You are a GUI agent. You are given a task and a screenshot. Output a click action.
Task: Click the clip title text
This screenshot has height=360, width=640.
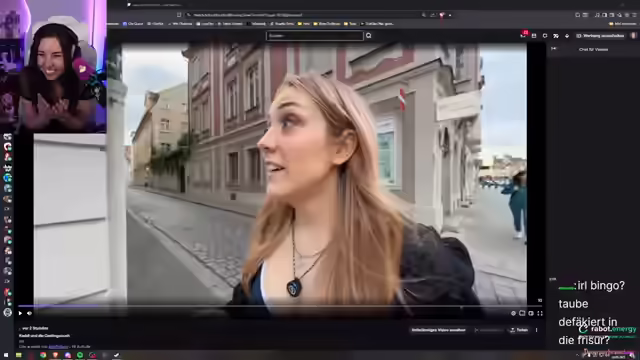click(44, 336)
